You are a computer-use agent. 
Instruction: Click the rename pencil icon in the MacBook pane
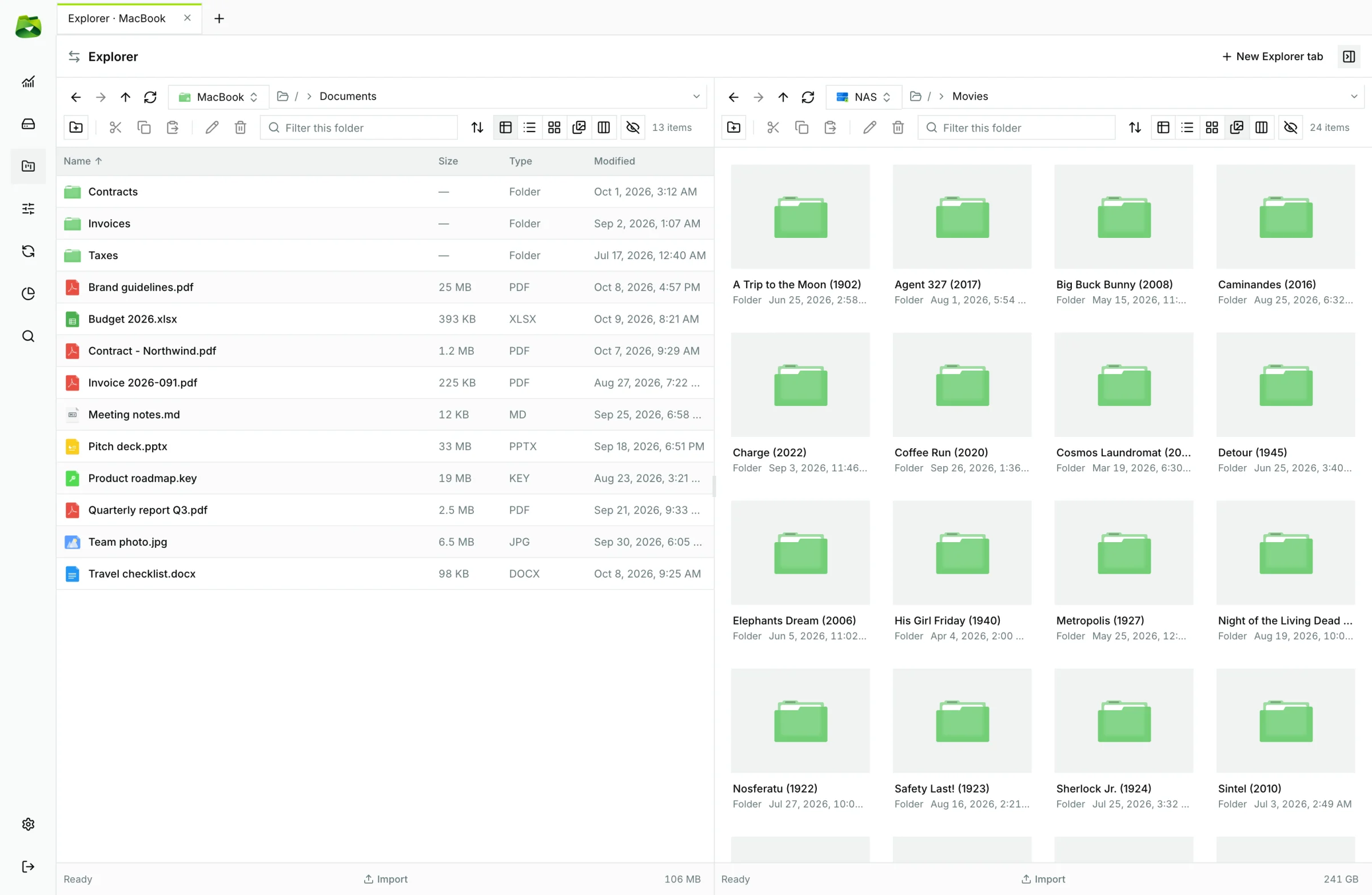tap(212, 128)
